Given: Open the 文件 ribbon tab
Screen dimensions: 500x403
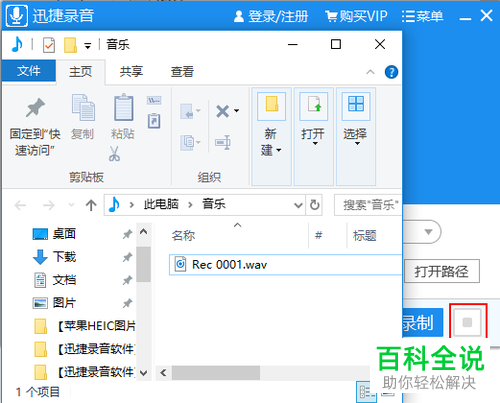Looking at the screenshot, I should (x=29, y=71).
